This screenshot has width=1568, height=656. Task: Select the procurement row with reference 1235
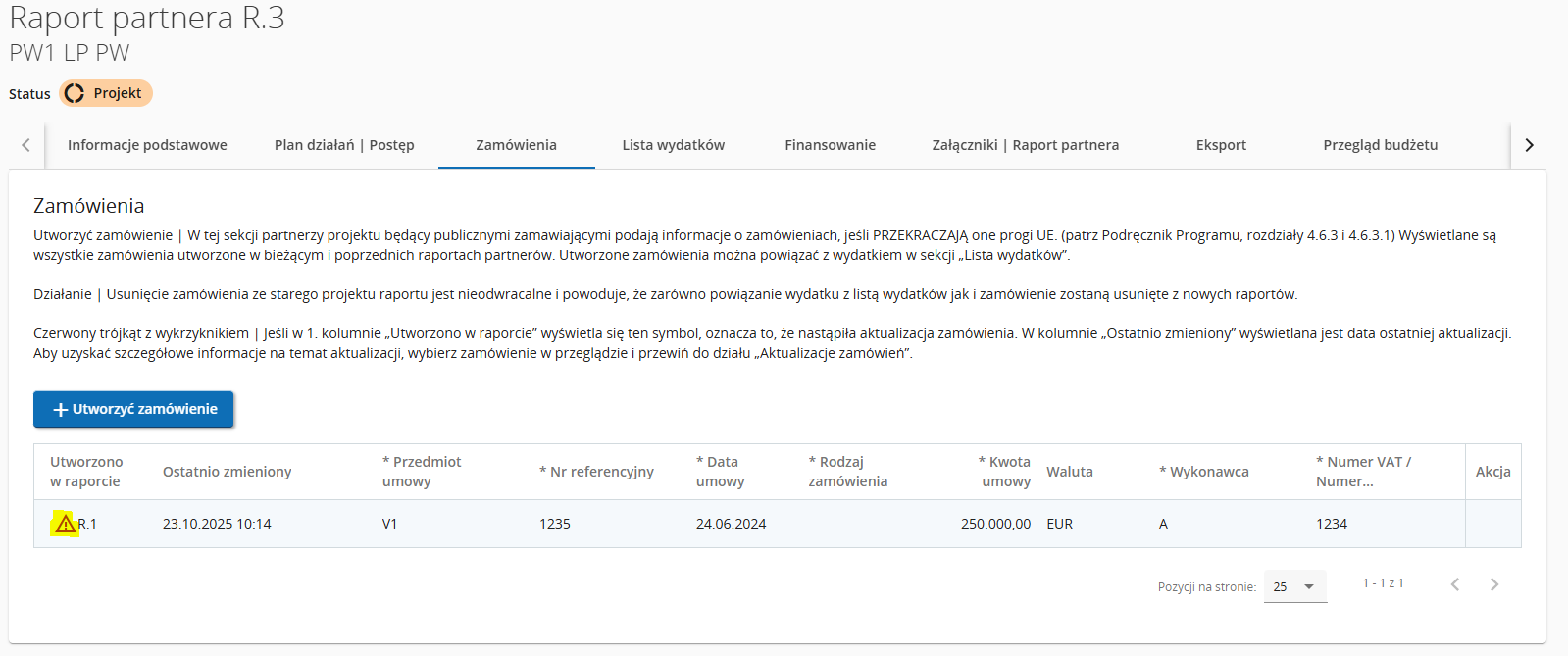pyautogui.click(x=555, y=524)
